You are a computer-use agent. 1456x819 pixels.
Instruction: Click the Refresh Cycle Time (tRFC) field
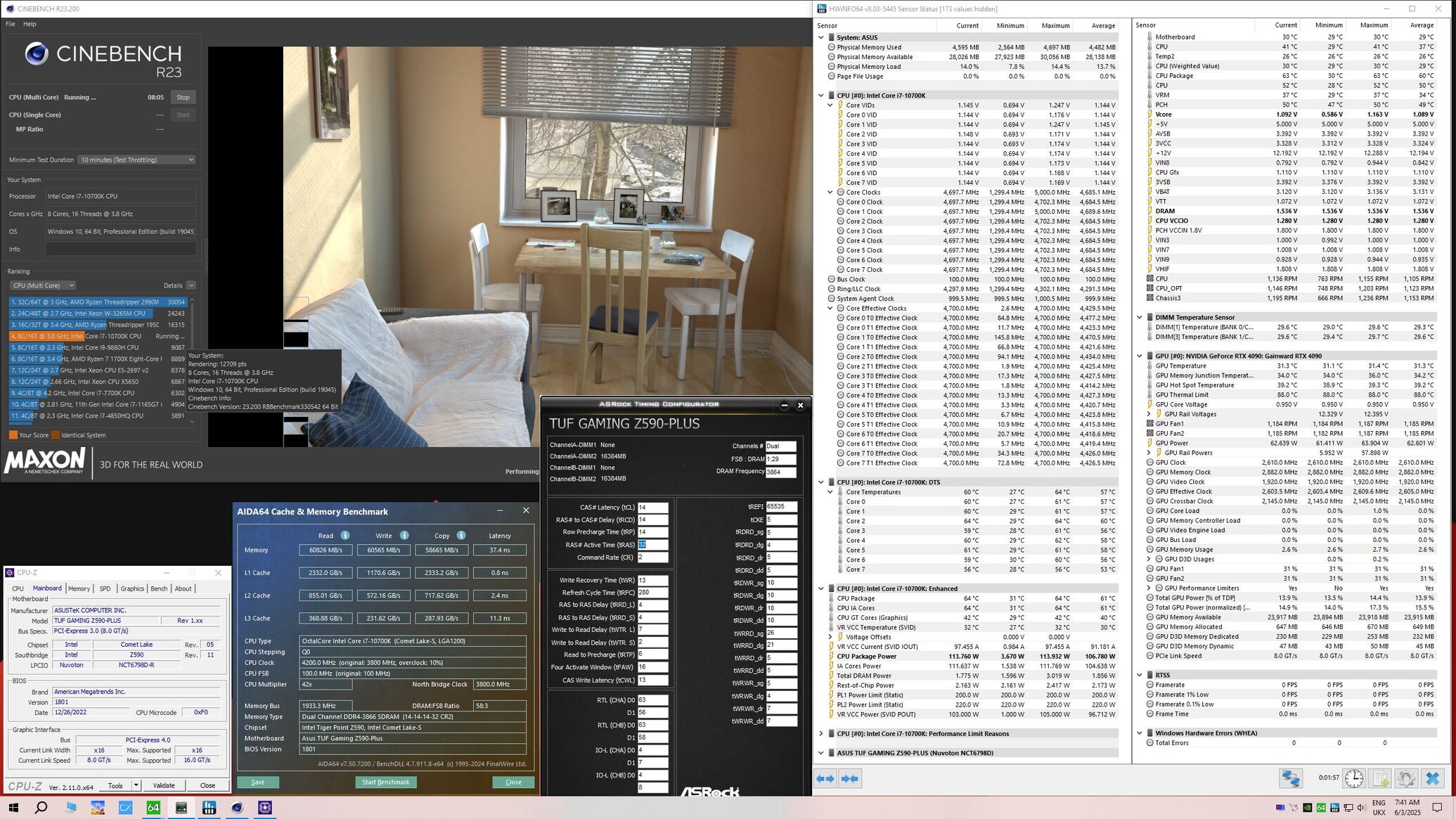[652, 593]
